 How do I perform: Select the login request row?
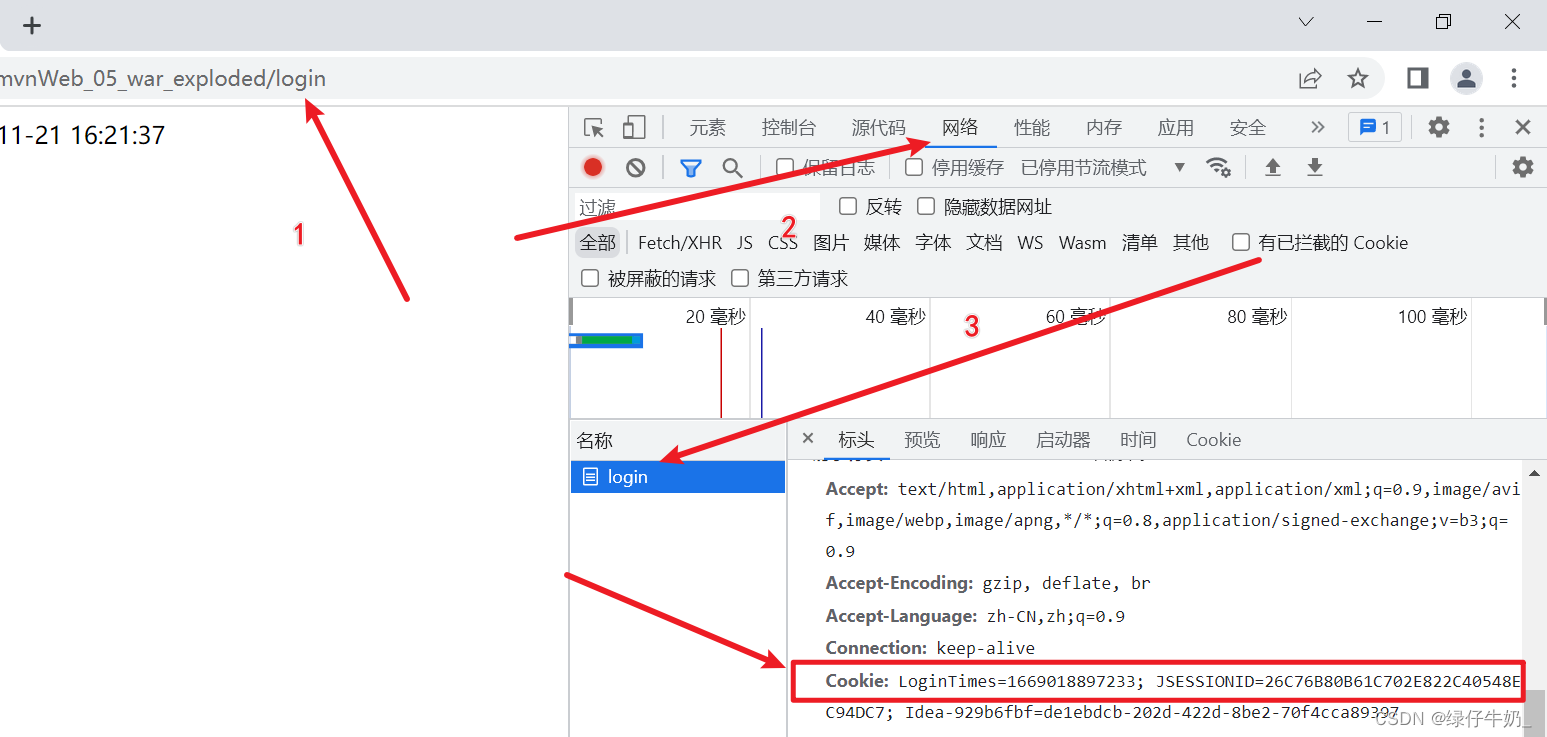click(x=678, y=477)
